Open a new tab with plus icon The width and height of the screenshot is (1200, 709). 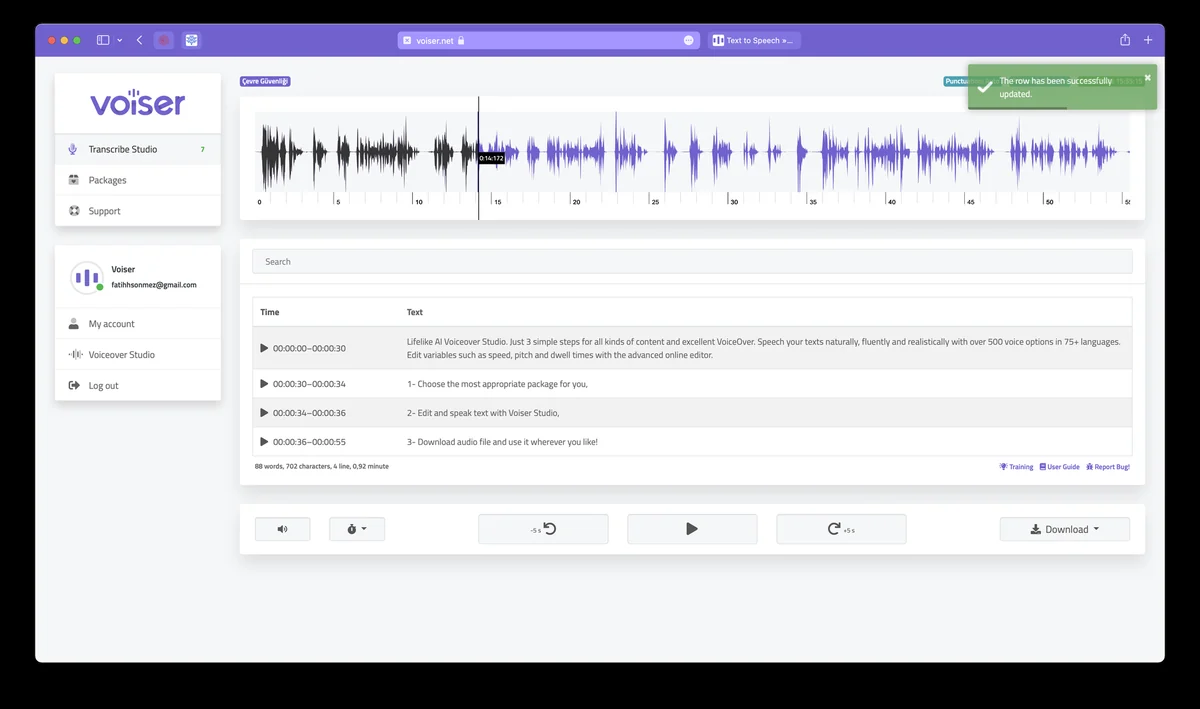[x=1148, y=40]
